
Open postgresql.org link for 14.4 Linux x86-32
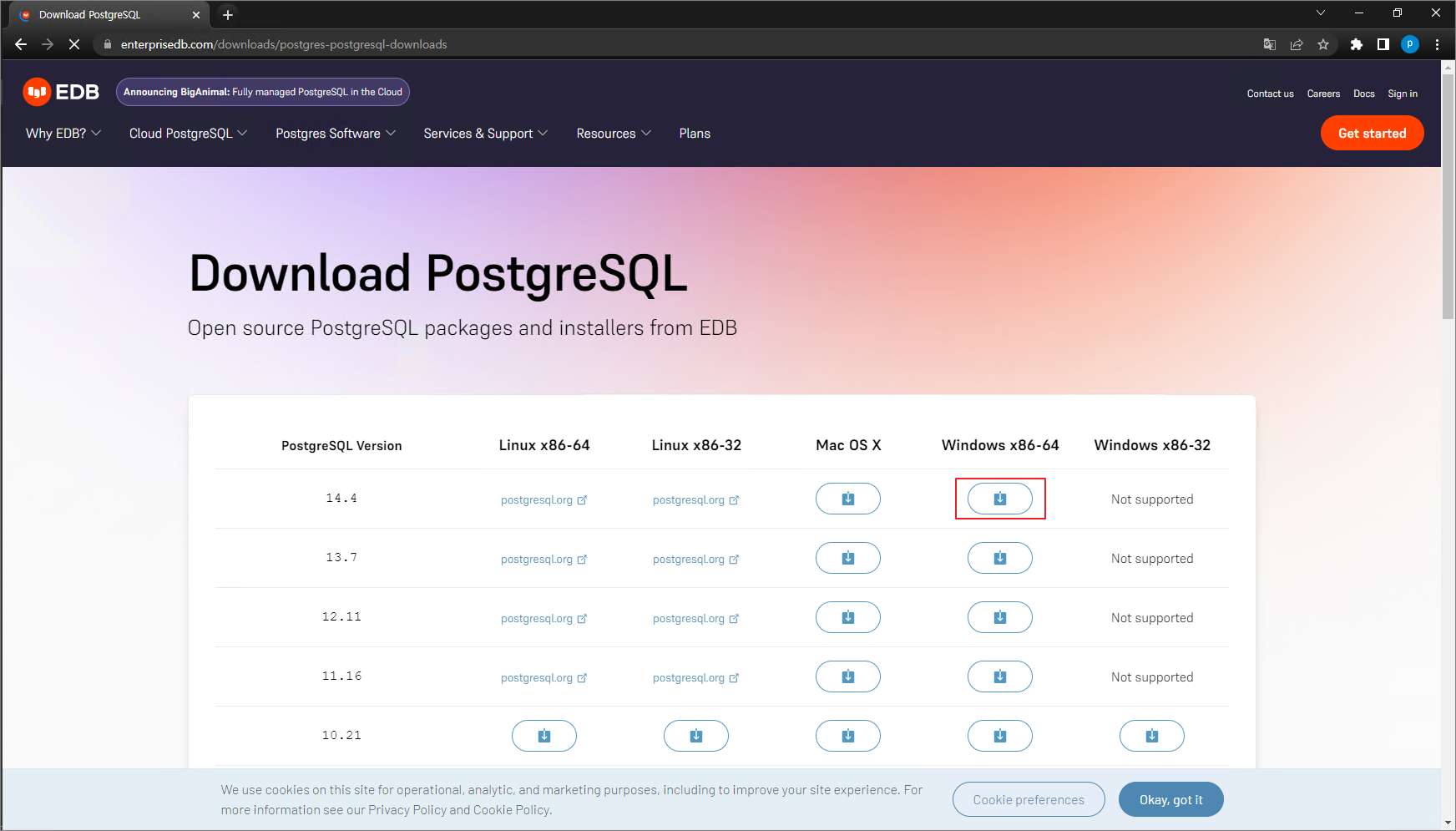click(x=695, y=500)
